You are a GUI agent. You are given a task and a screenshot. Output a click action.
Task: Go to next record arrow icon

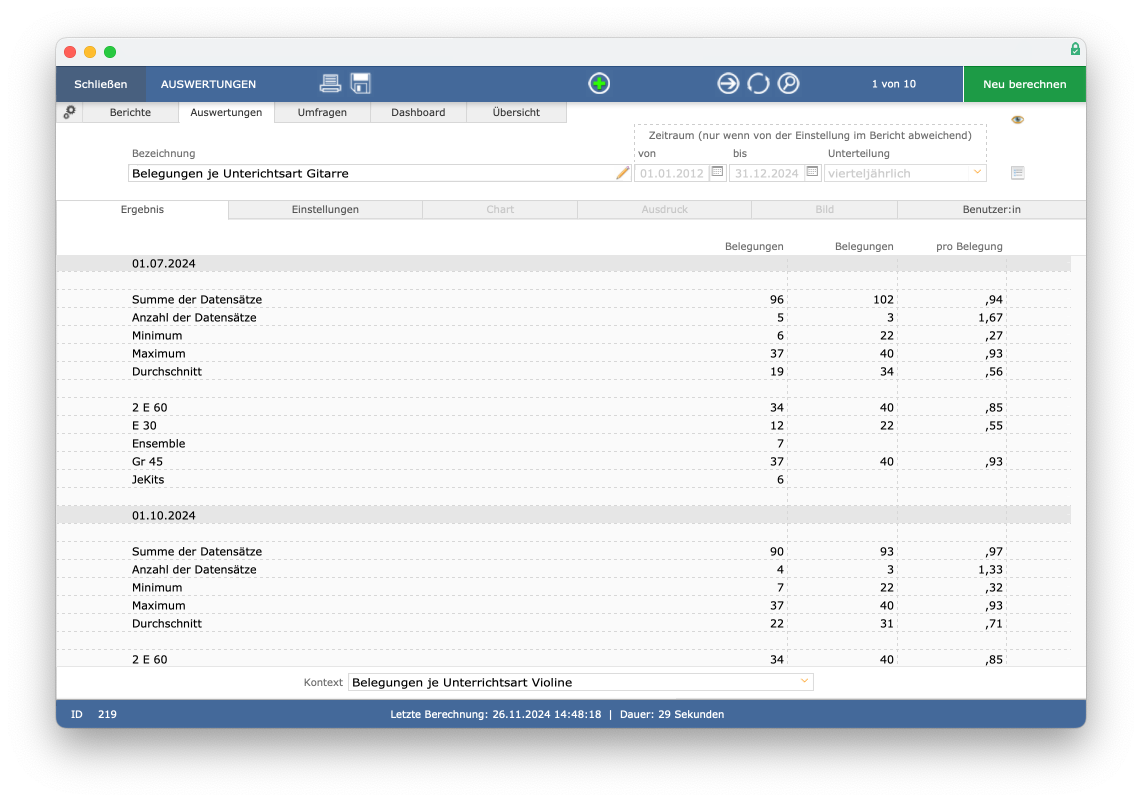click(728, 84)
